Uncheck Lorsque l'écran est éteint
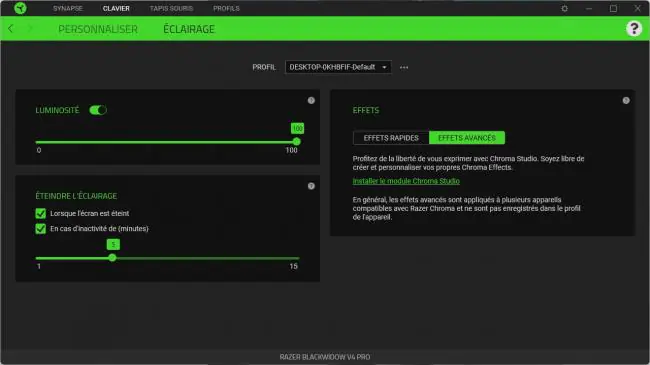This screenshot has height=365, width=650. tap(41, 213)
